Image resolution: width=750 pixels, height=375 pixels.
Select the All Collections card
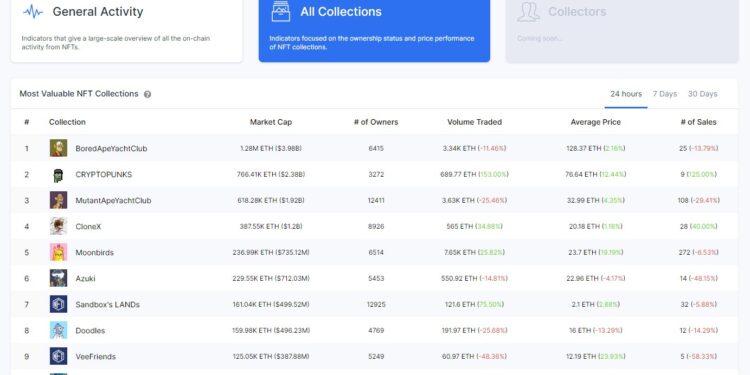pyautogui.click(x=375, y=30)
